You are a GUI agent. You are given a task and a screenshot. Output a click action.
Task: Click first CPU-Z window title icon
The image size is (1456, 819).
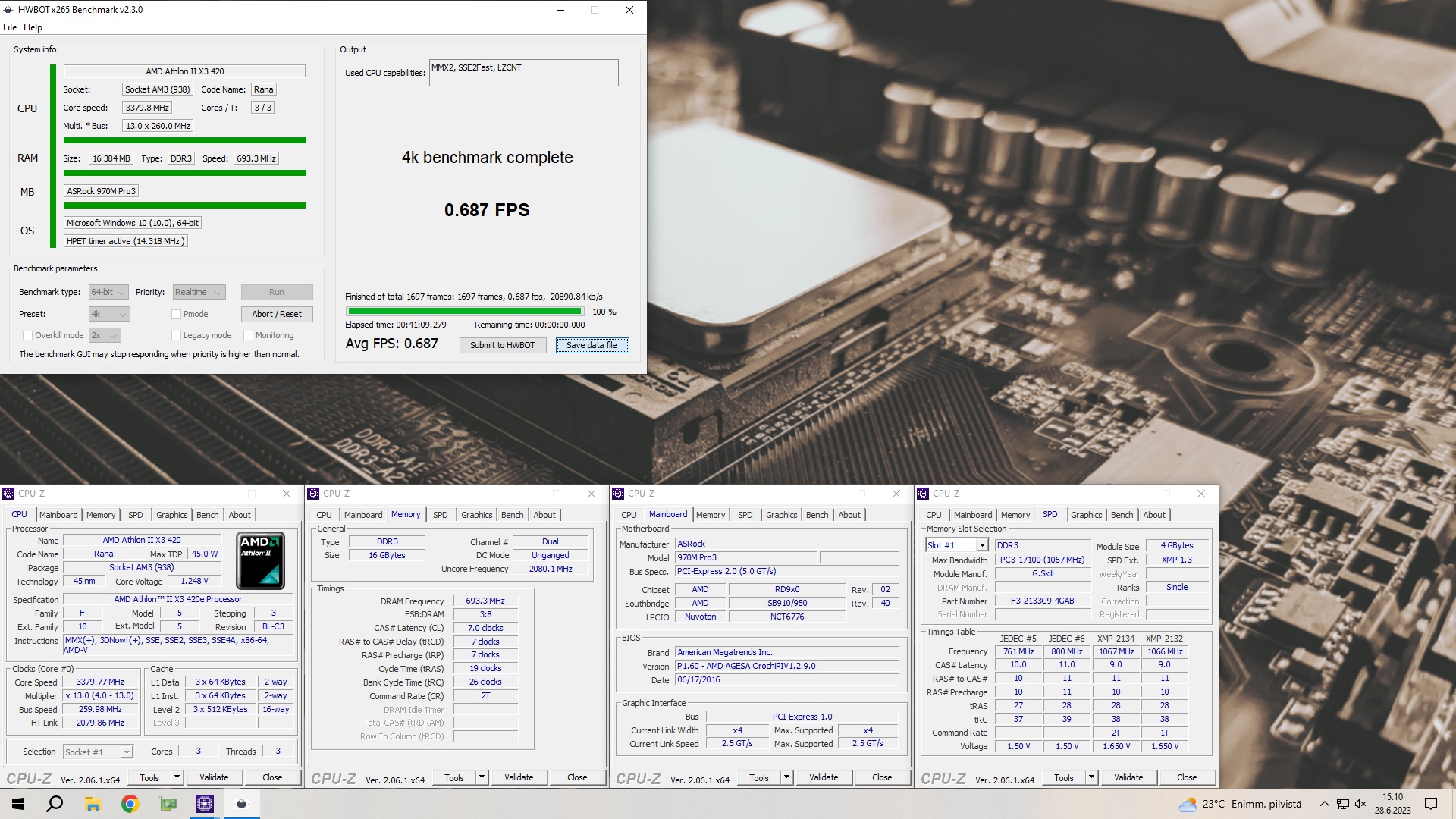pyautogui.click(x=8, y=494)
